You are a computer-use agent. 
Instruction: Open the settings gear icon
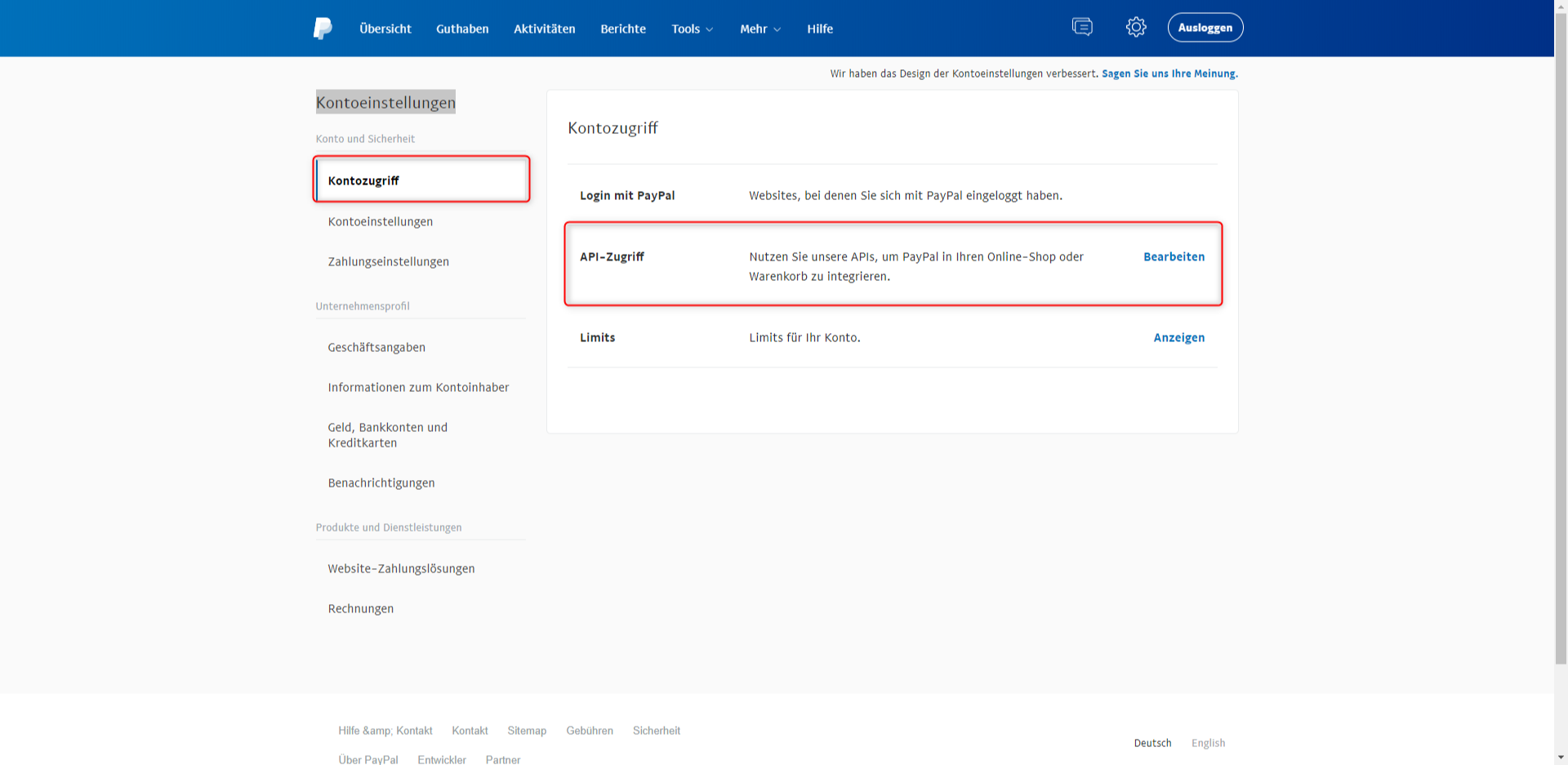pos(1135,28)
